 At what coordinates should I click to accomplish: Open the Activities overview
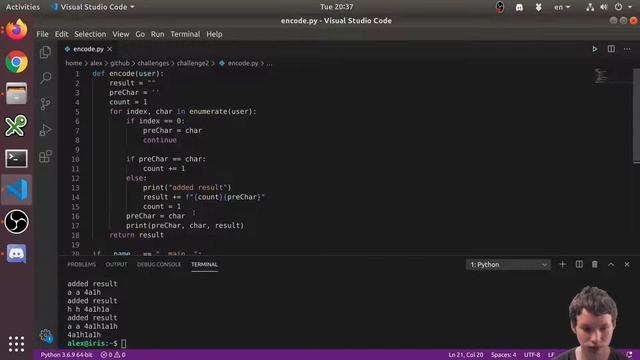click(x=23, y=7)
